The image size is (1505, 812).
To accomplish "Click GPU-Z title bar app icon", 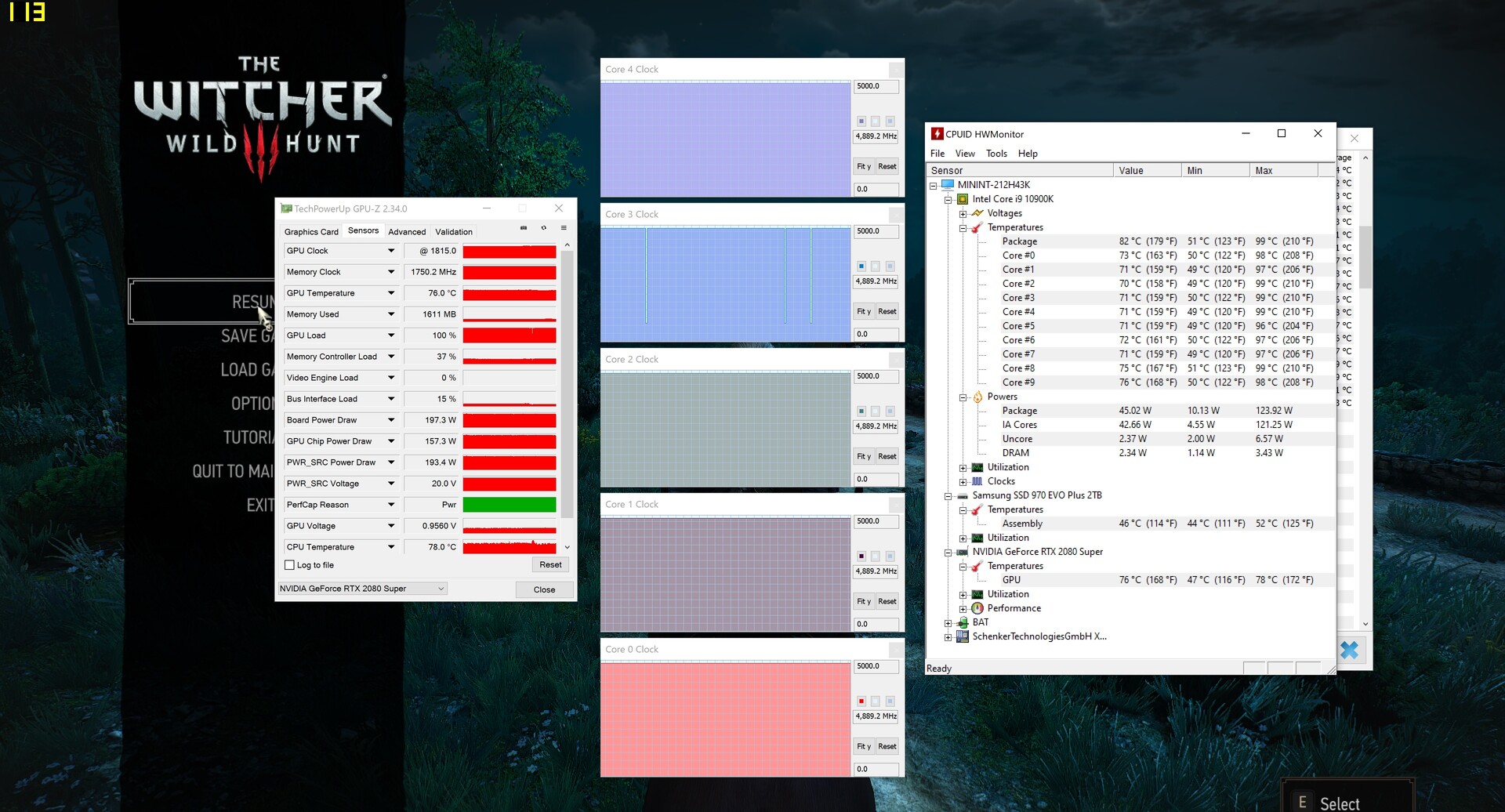I will coord(286,208).
